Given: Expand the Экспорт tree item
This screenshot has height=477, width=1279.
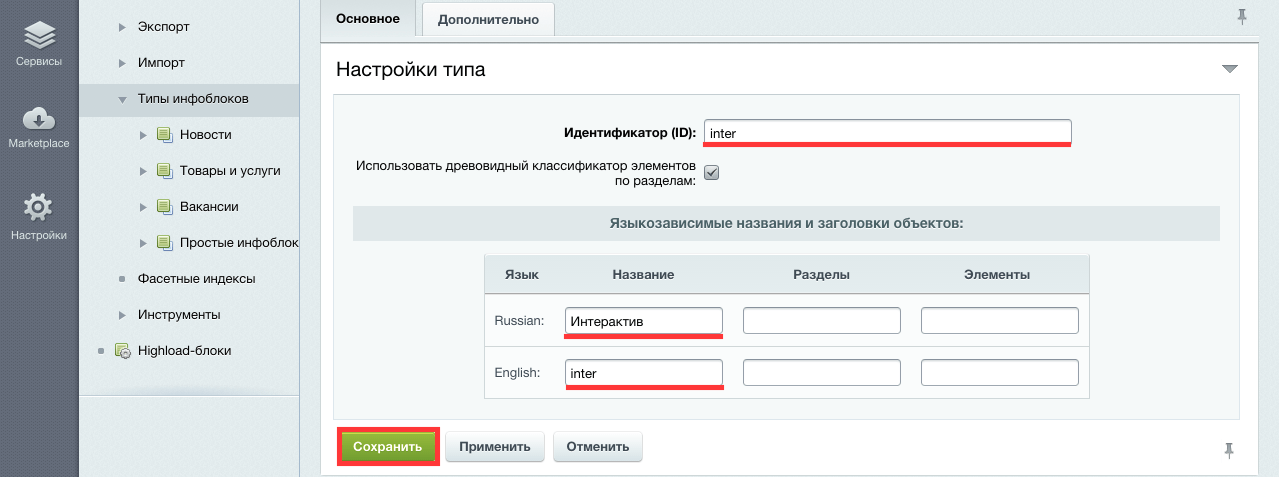Looking at the screenshot, I should [x=122, y=27].
